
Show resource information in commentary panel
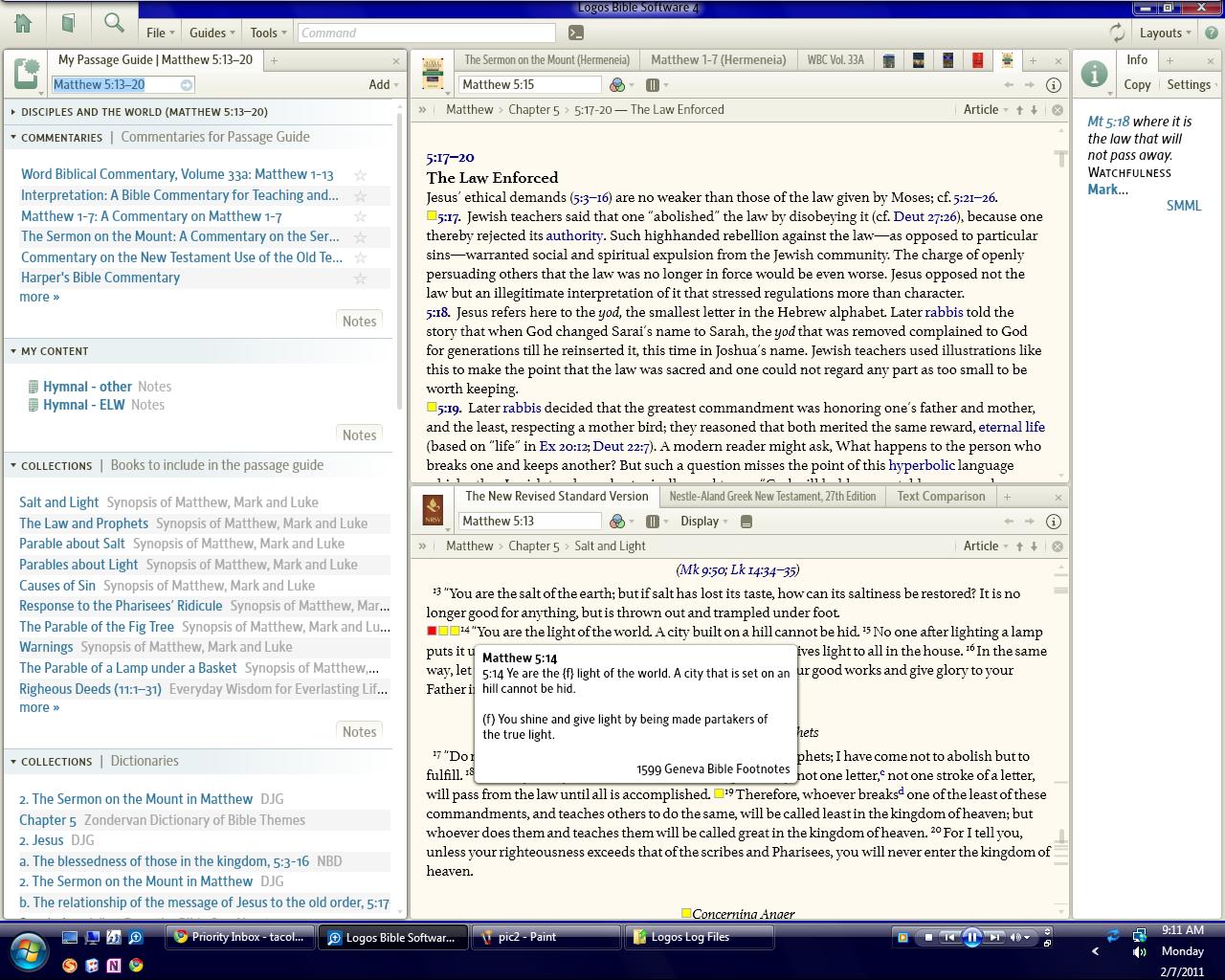pos(1054,84)
